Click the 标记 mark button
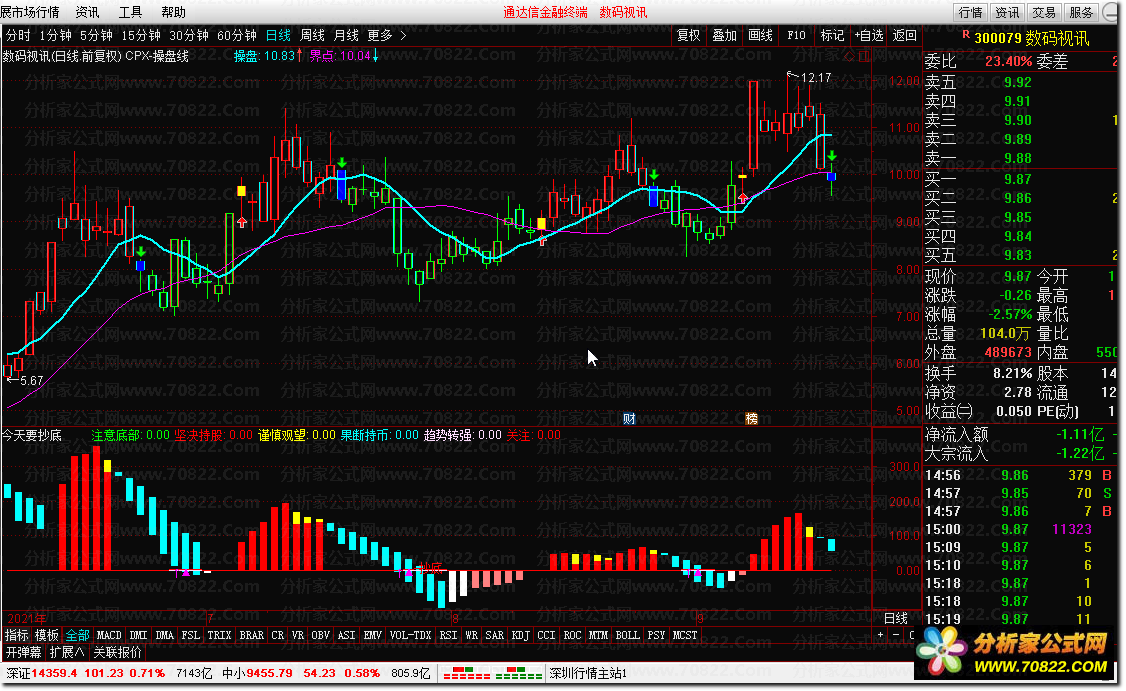The height and width of the screenshot is (691, 1126). pyautogui.click(x=832, y=35)
